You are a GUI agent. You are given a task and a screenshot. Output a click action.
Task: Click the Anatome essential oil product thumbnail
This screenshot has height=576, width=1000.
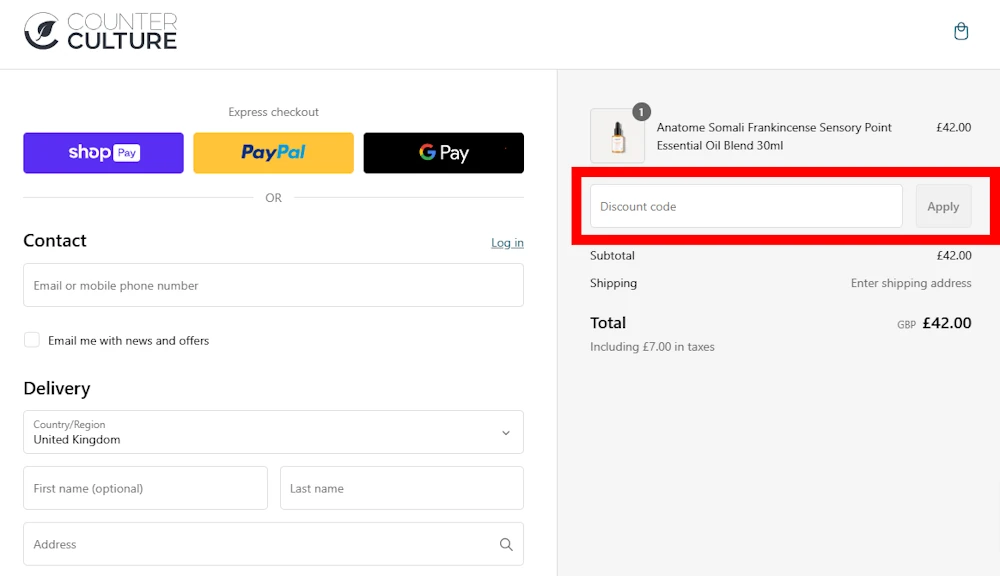coord(617,136)
